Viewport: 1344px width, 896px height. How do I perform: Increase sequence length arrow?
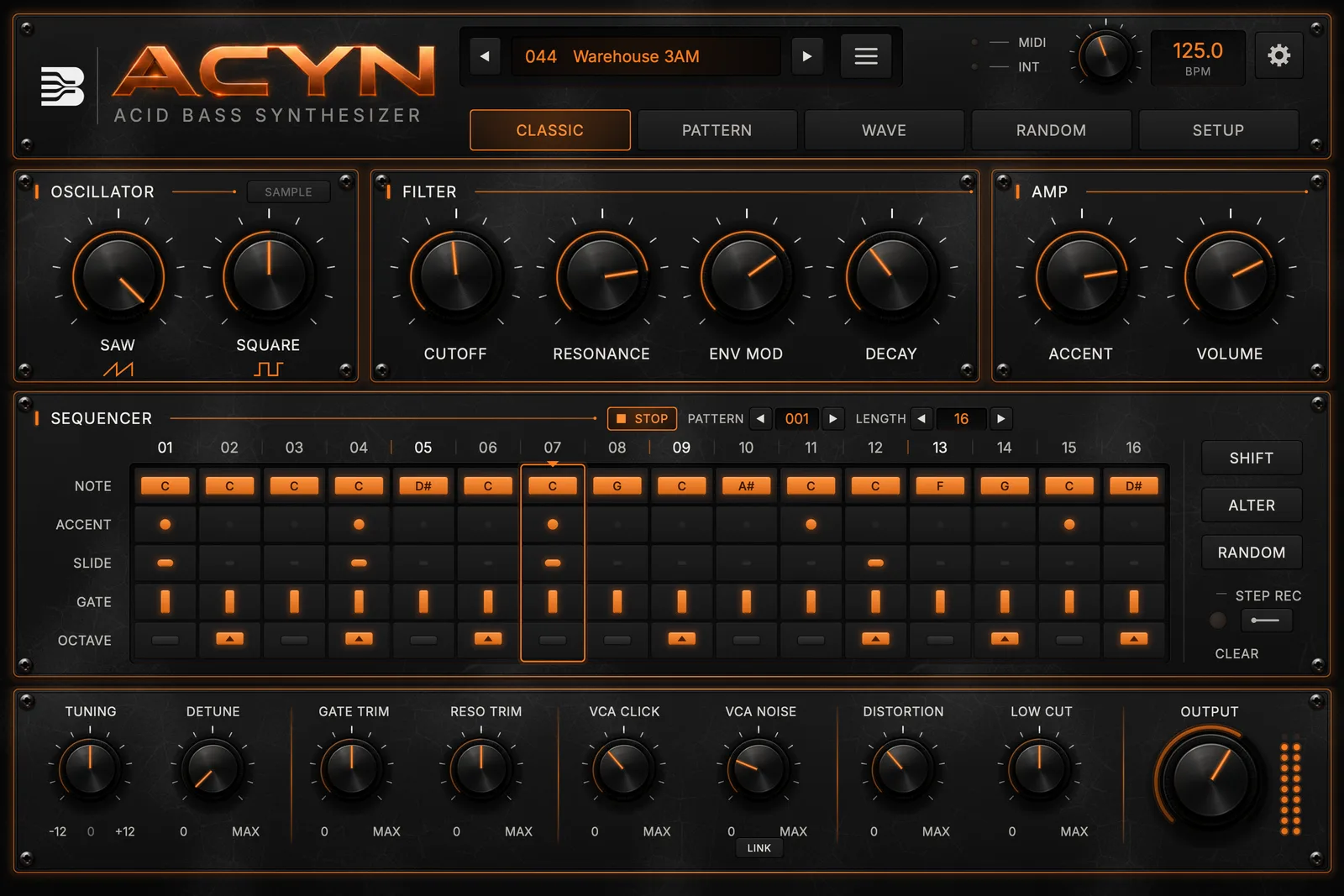tap(1000, 418)
